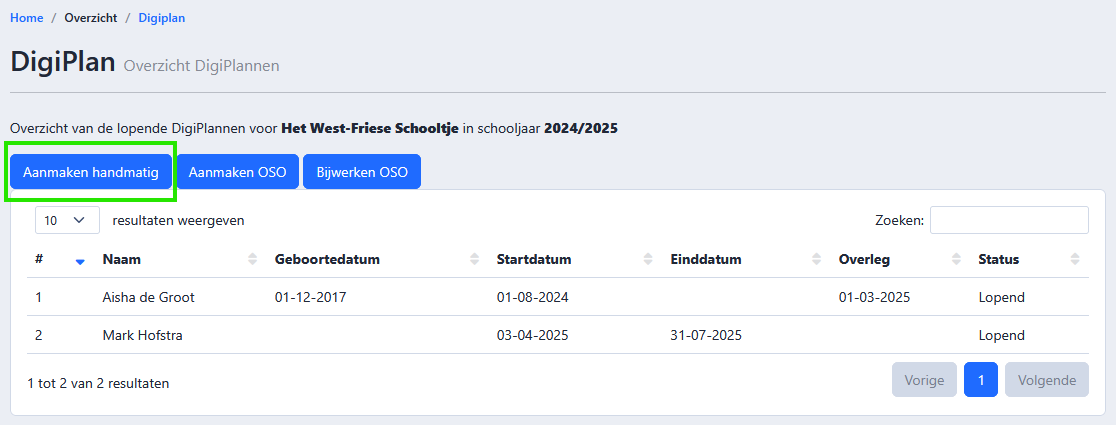Click the Vorige pagination button
The height and width of the screenshot is (425, 1116).
[x=925, y=380]
